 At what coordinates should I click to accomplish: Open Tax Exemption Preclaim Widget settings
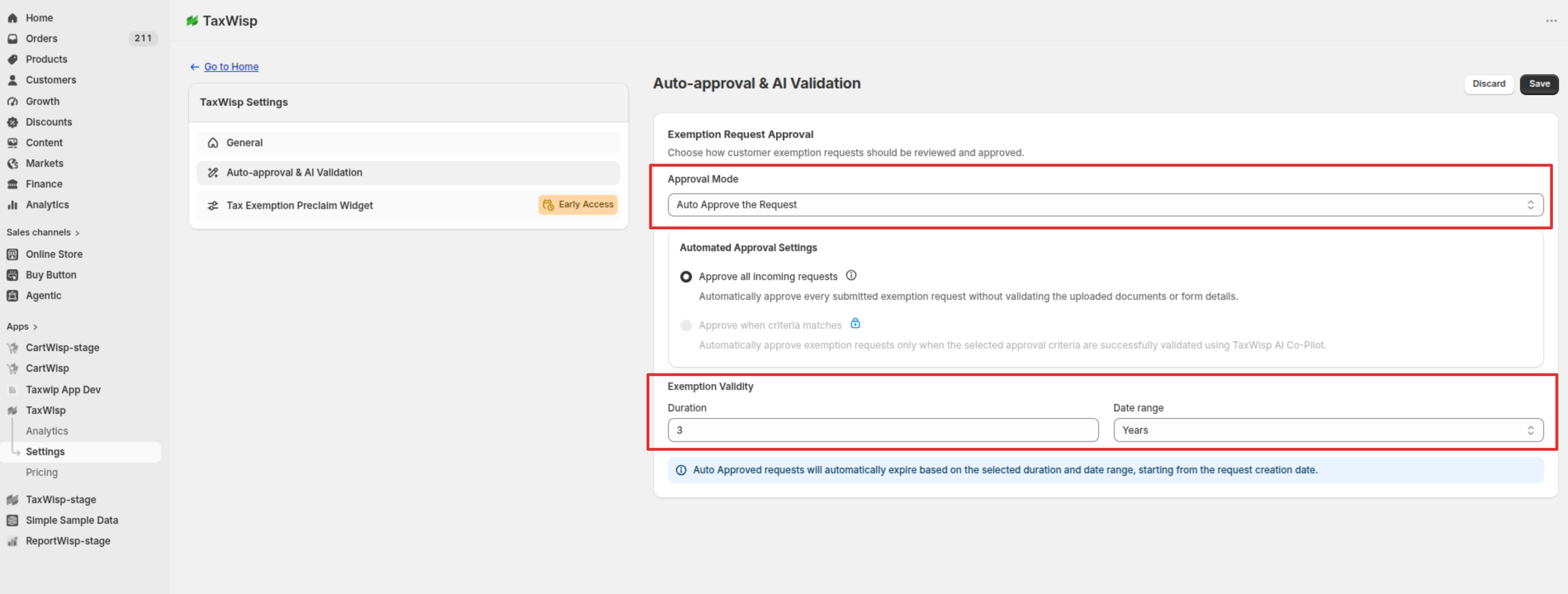point(408,206)
